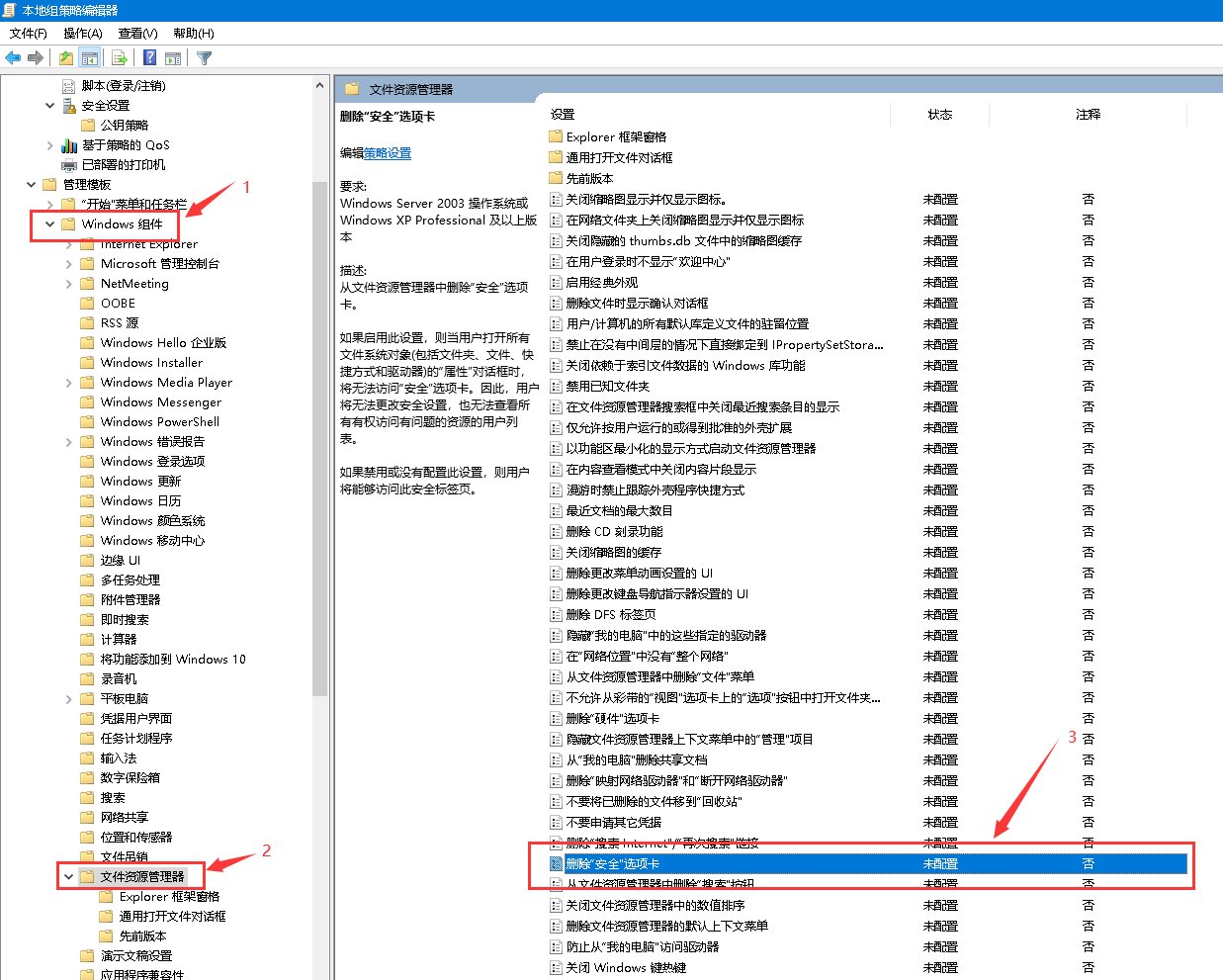This screenshot has width=1223, height=980.
Task: Collapse the 管理模板 node
Action: pos(31,184)
